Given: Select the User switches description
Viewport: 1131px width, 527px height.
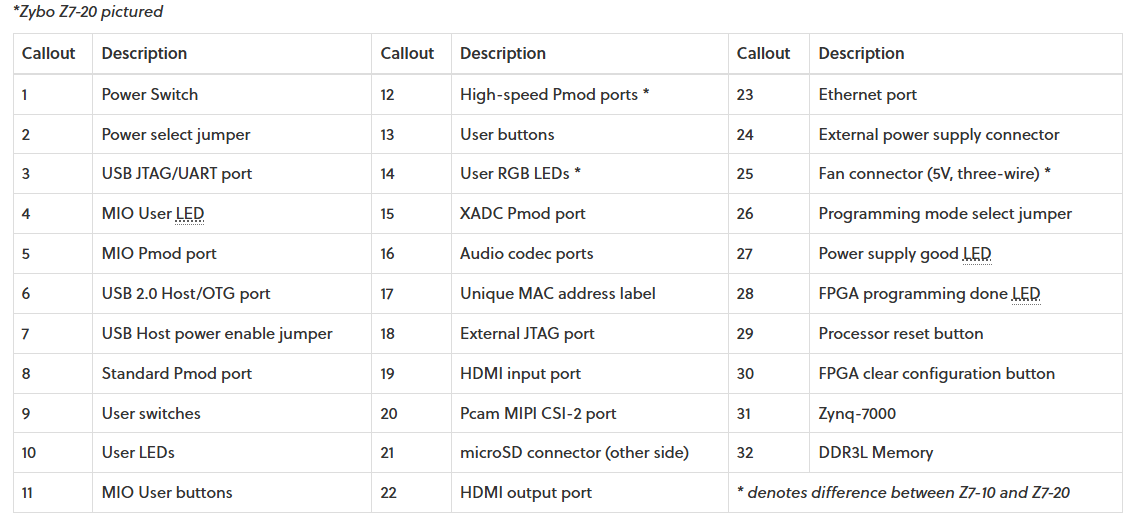Looking at the screenshot, I should (x=151, y=413).
